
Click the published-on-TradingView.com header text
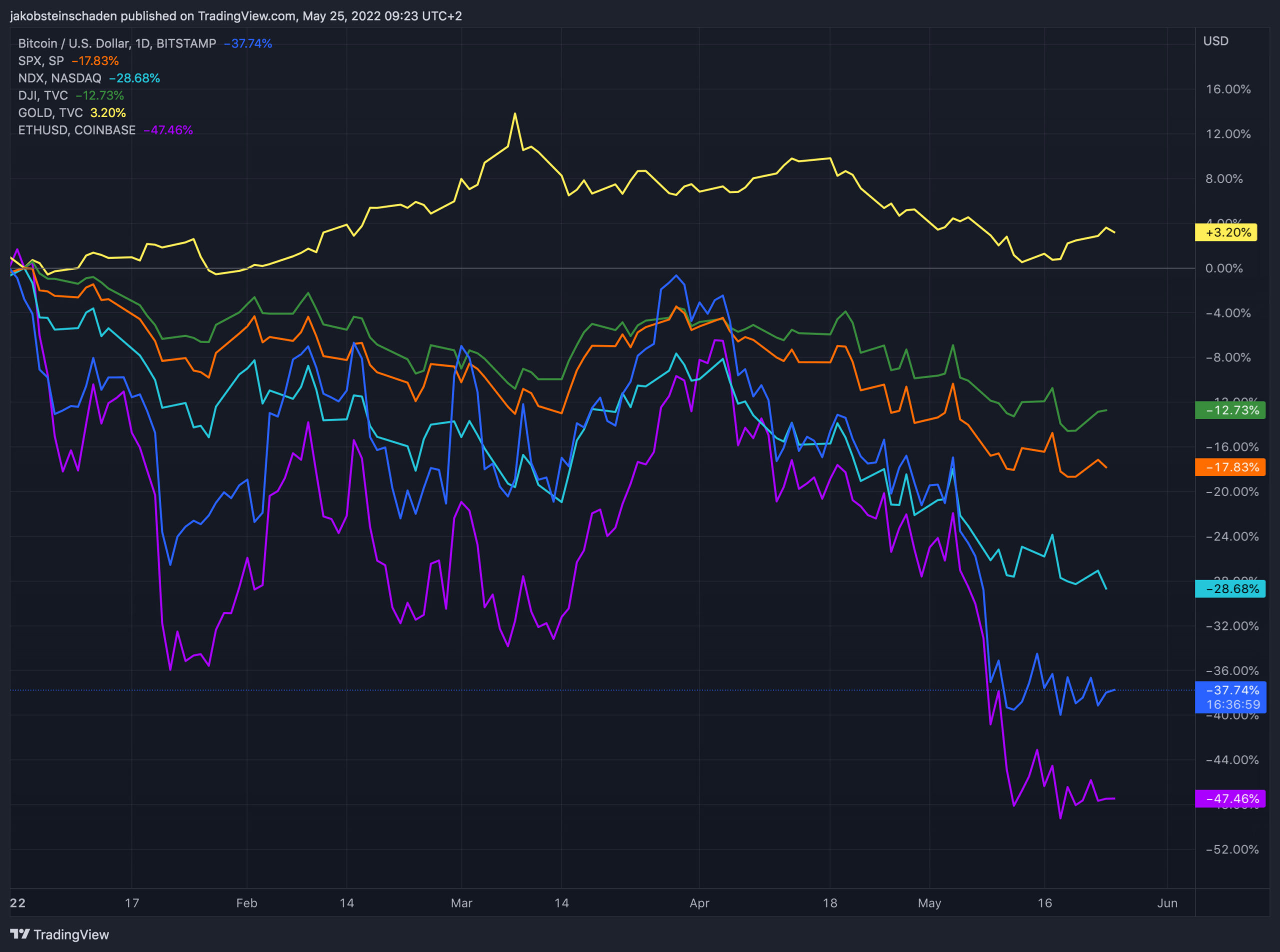(x=235, y=15)
